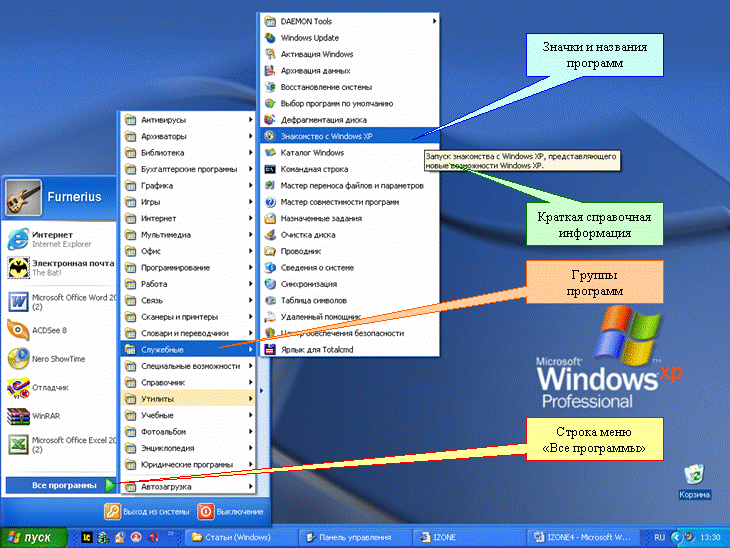The height and width of the screenshot is (548, 730).
Task: Select the Синхронизация entry
Action: point(350,284)
